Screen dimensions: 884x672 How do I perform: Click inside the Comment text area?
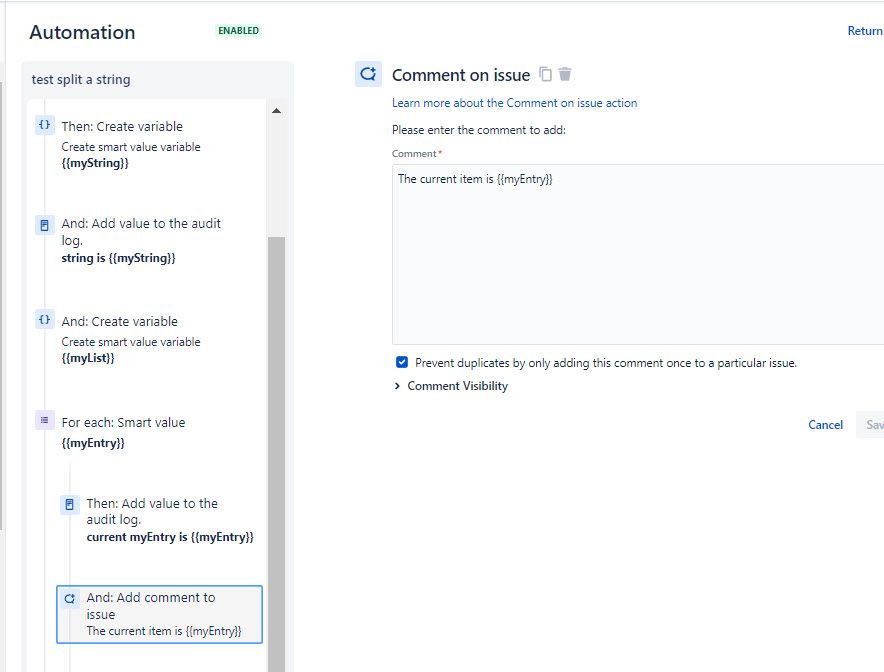coord(638,254)
